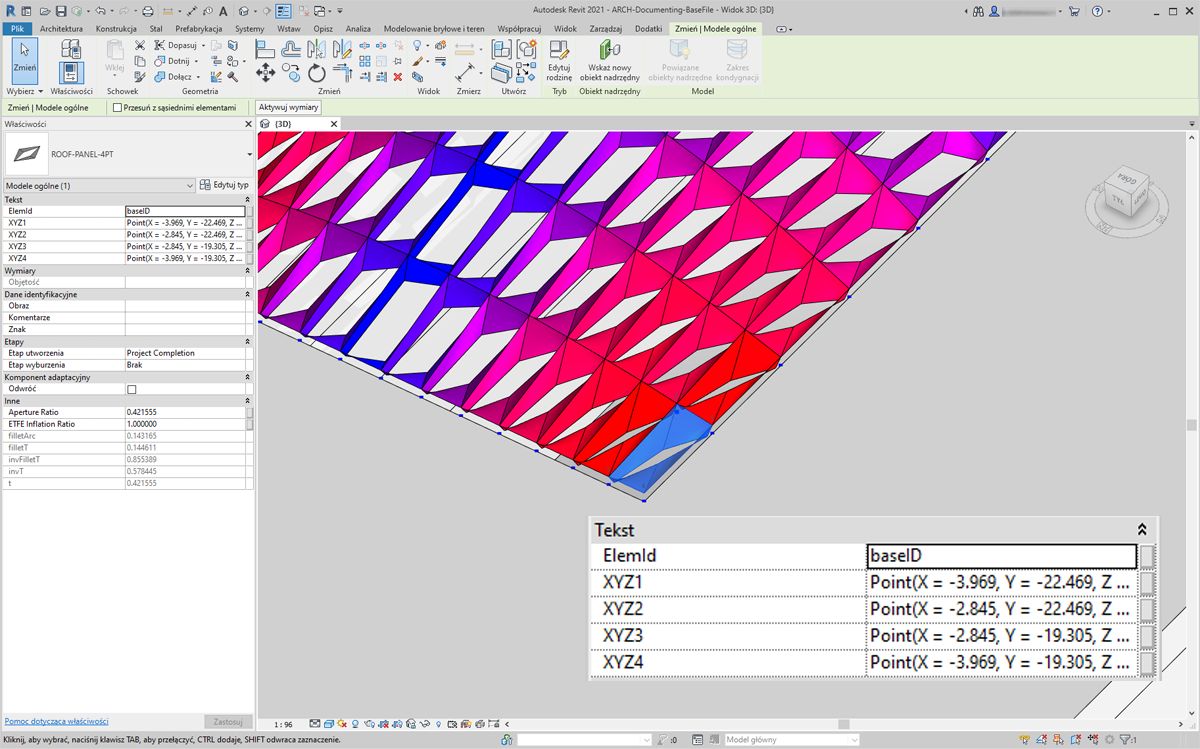Screen dimensions: 1200x749
Task: Click the Edytuj typ button
Action: pyautogui.click(x=224, y=185)
